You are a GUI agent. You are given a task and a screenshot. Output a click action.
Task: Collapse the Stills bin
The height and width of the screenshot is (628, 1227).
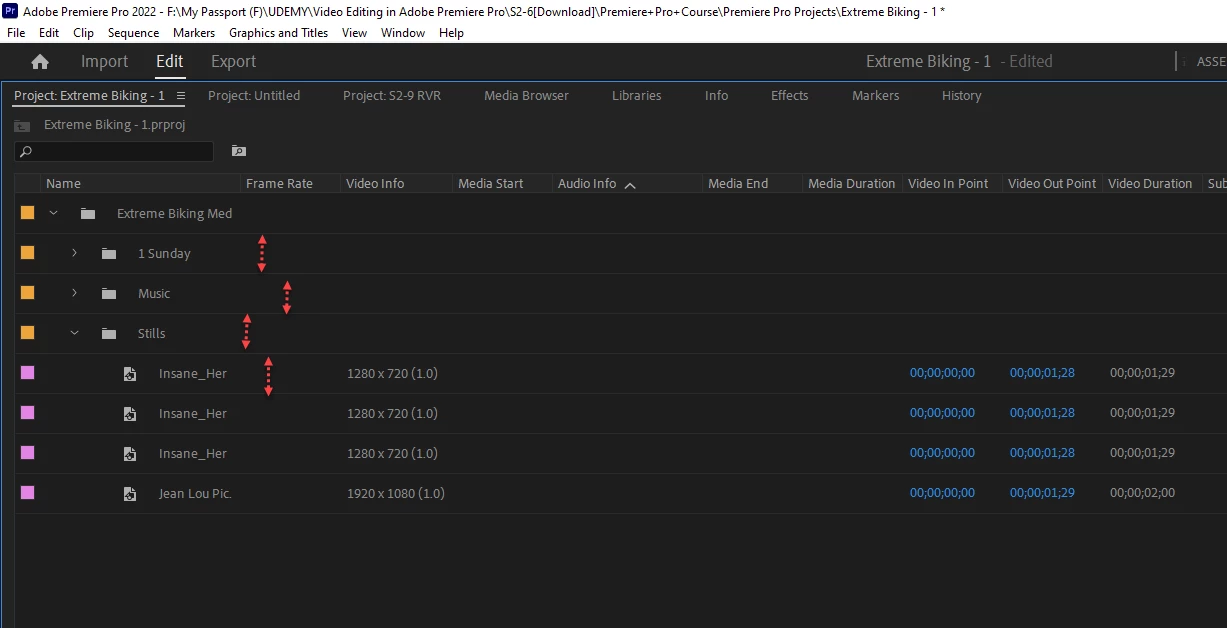(74, 333)
